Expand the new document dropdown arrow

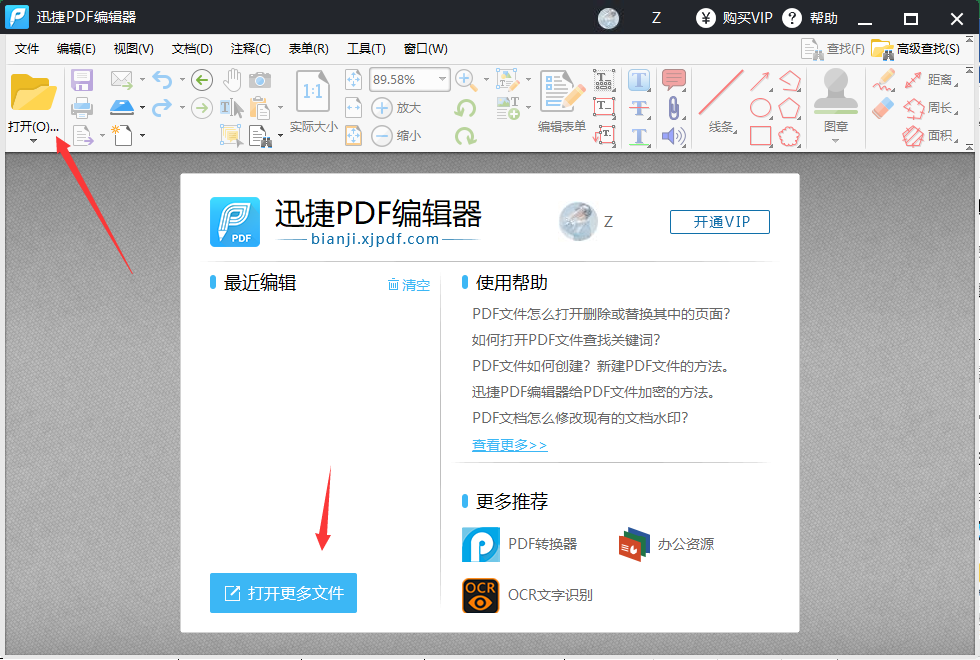(x=142, y=135)
